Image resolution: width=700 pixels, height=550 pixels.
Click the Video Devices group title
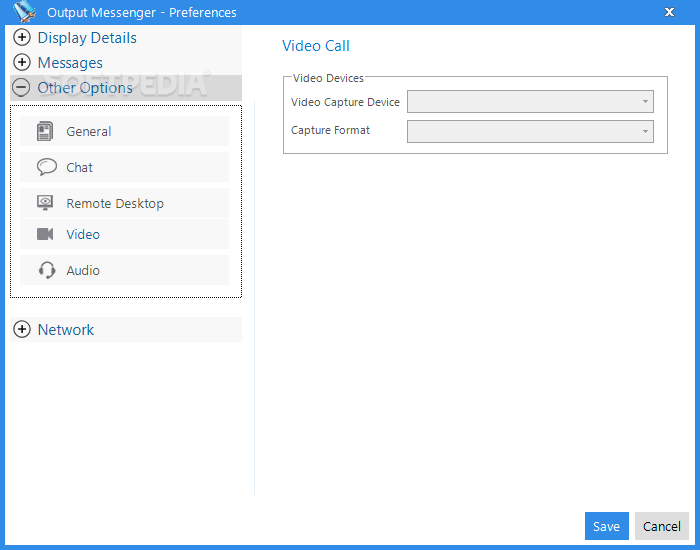pyautogui.click(x=328, y=78)
